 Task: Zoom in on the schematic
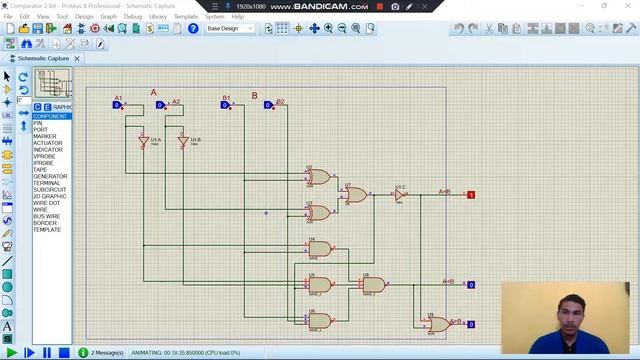coord(328,29)
